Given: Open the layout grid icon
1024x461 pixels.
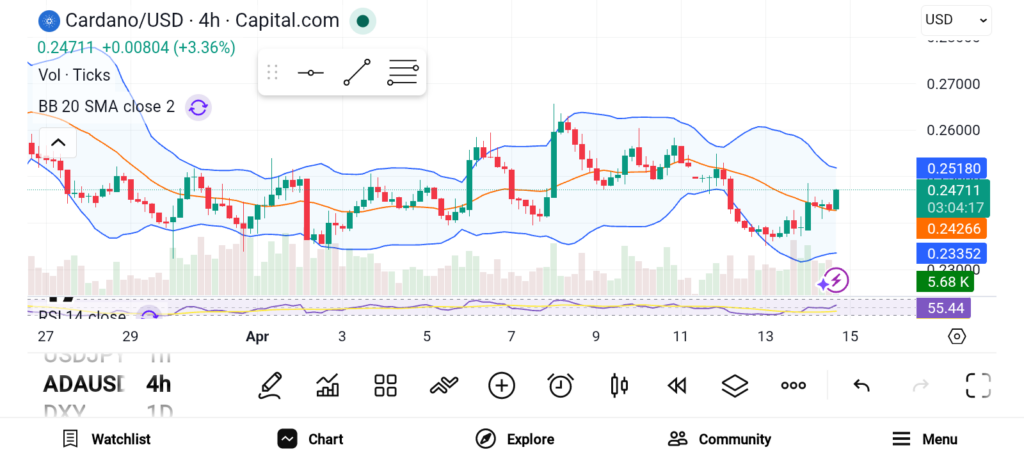Looking at the screenshot, I should (x=385, y=385).
